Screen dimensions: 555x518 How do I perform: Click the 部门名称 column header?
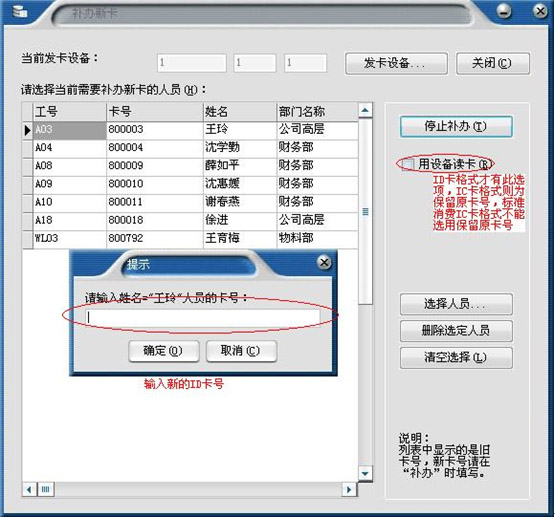tap(317, 112)
